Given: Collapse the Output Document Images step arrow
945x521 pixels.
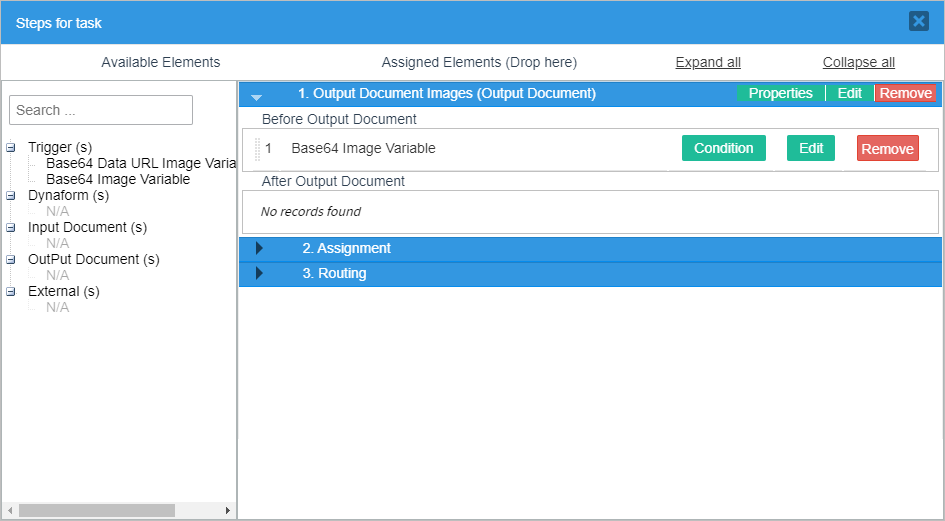Looking at the screenshot, I should (257, 96).
